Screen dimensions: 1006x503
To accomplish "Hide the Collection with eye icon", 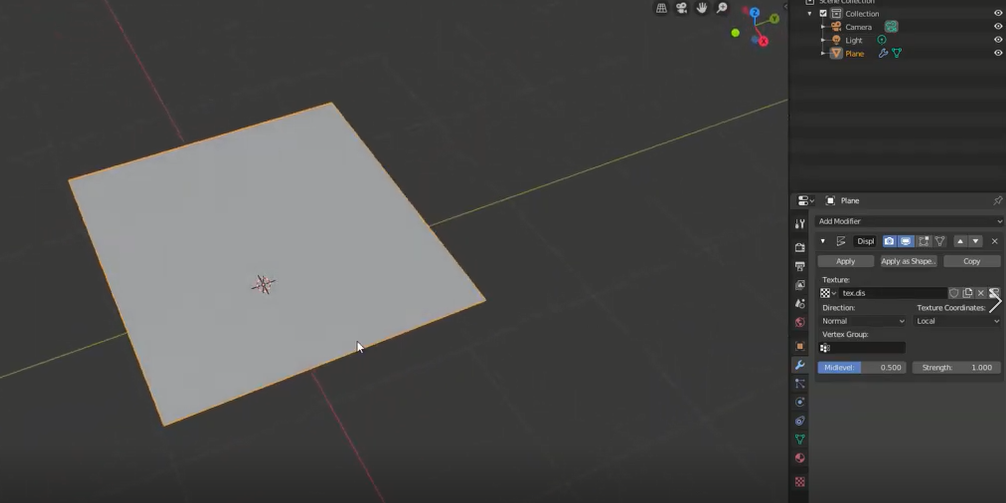I will [x=998, y=13].
